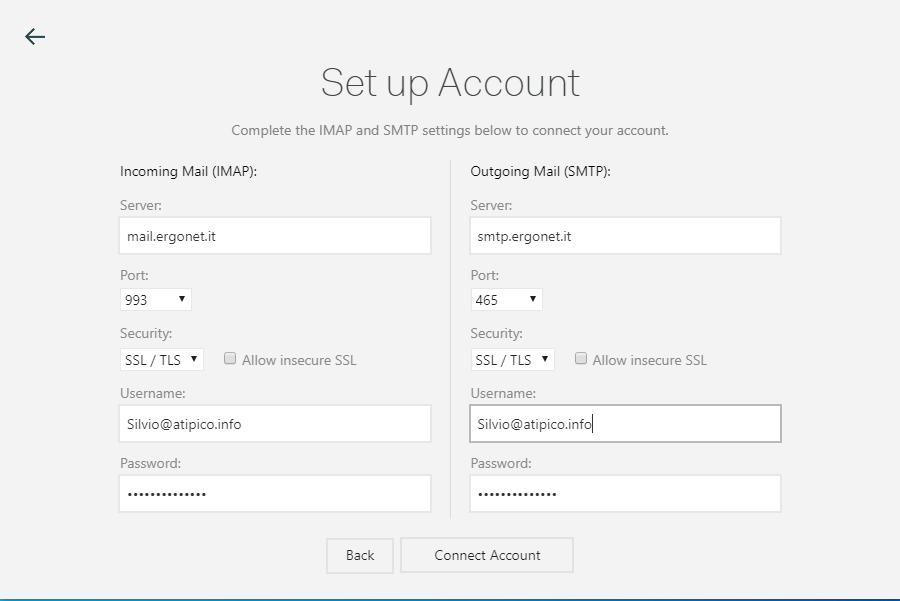This screenshot has width=900, height=601.
Task: Enable Allow insecure SSL for outgoing SMTP
Action: [x=581, y=359]
